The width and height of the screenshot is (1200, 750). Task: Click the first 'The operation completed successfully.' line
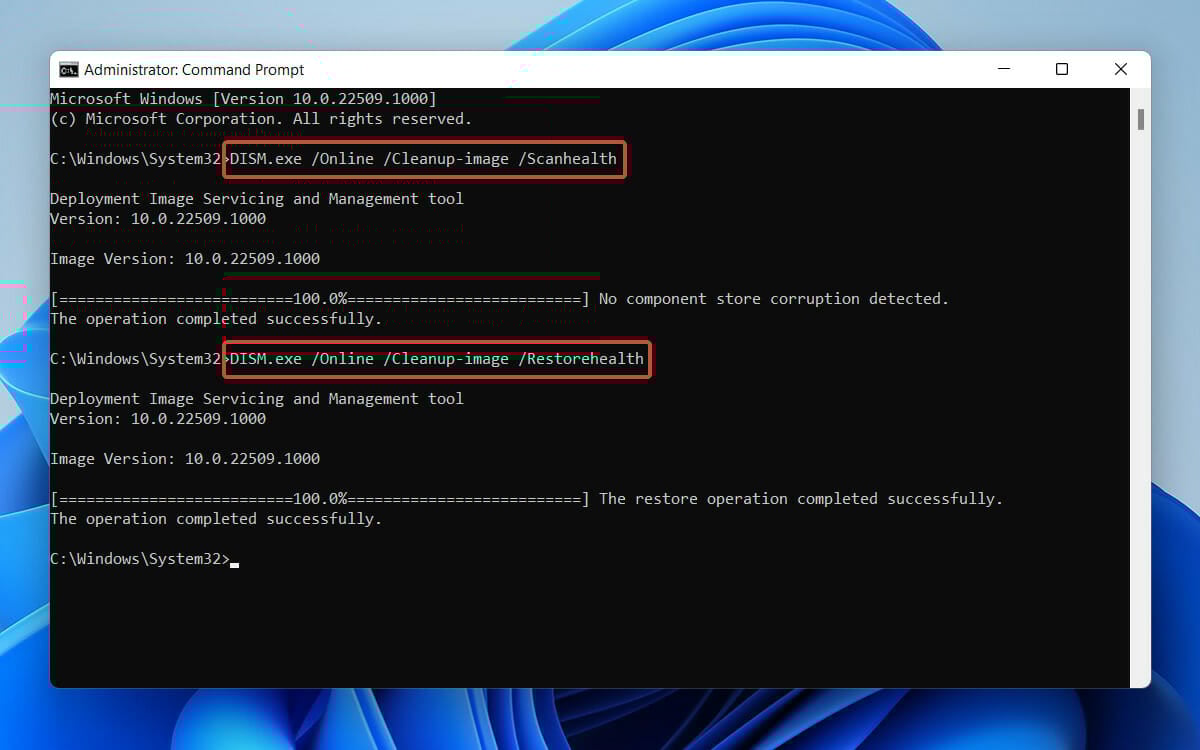click(216, 319)
